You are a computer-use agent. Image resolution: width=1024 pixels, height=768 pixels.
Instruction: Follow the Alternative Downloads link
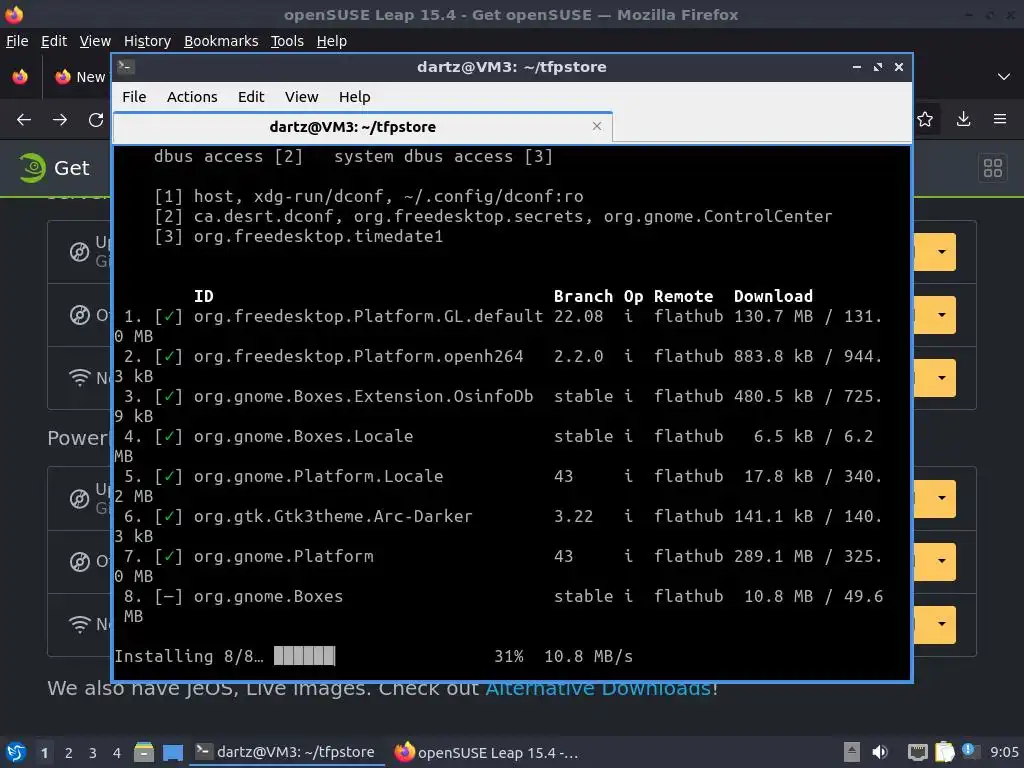pyautogui.click(x=598, y=688)
